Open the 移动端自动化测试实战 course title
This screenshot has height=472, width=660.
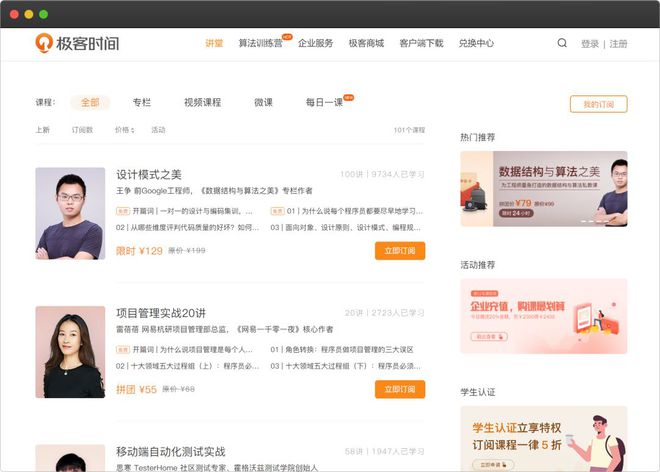(x=171, y=452)
